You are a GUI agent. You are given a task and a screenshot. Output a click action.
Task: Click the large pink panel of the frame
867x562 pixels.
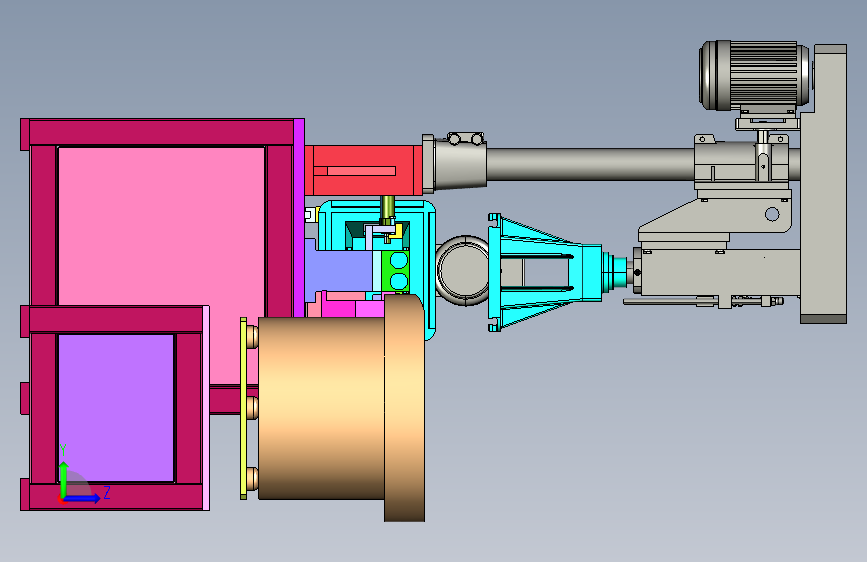[x=160, y=224]
